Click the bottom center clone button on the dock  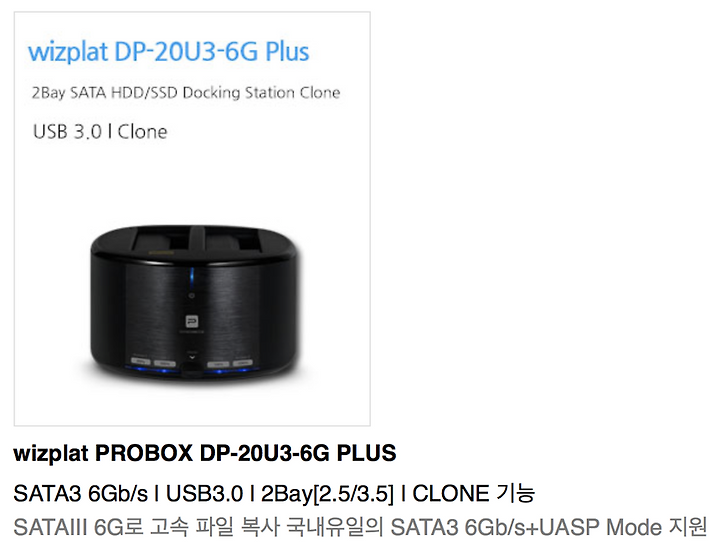(x=192, y=367)
